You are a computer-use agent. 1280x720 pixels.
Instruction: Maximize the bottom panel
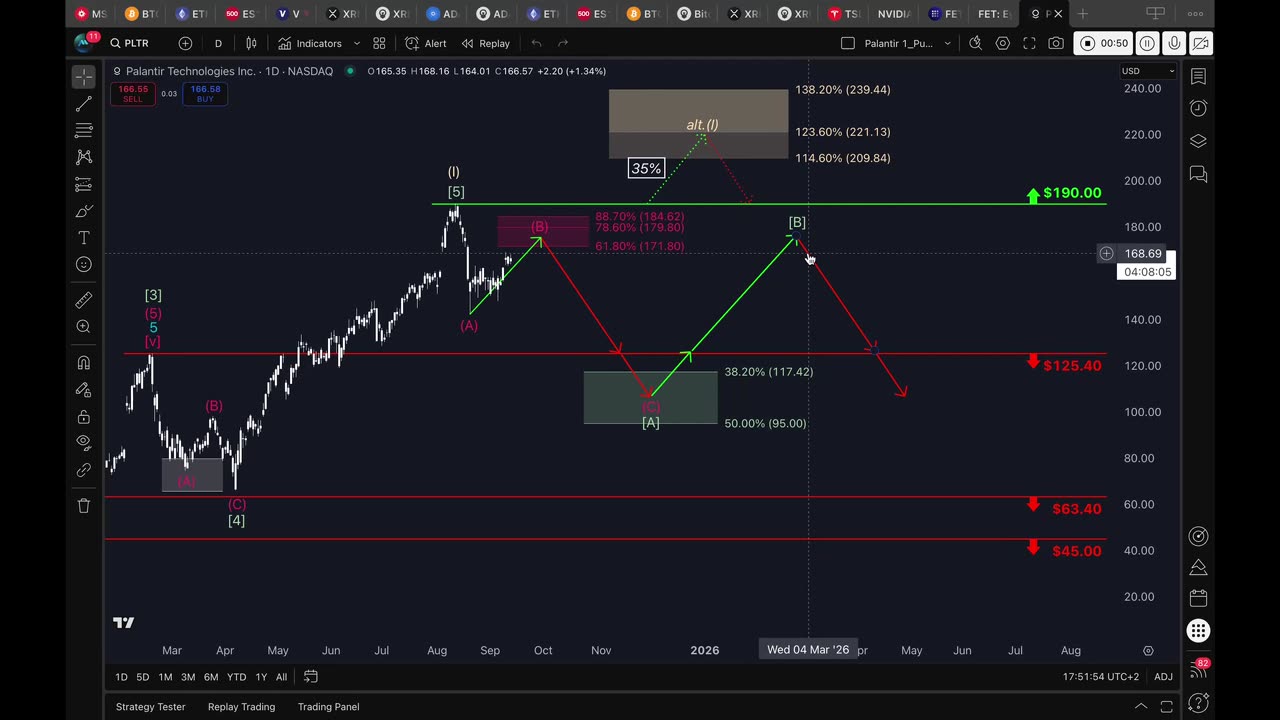(x=1166, y=706)
